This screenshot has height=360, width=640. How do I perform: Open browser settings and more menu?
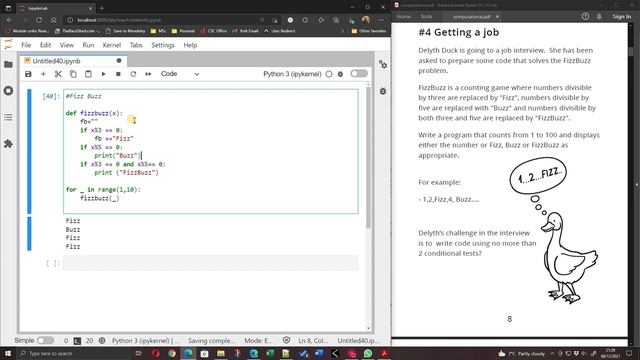click(x=381, y=20)
